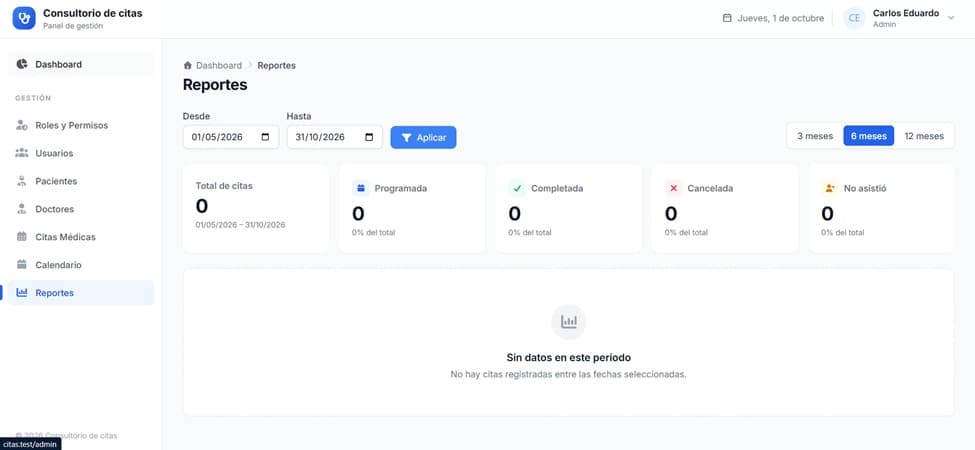Select the 6 meses range option
The width and height of the screenshot is (975, 450).
[x=868, y=136]
